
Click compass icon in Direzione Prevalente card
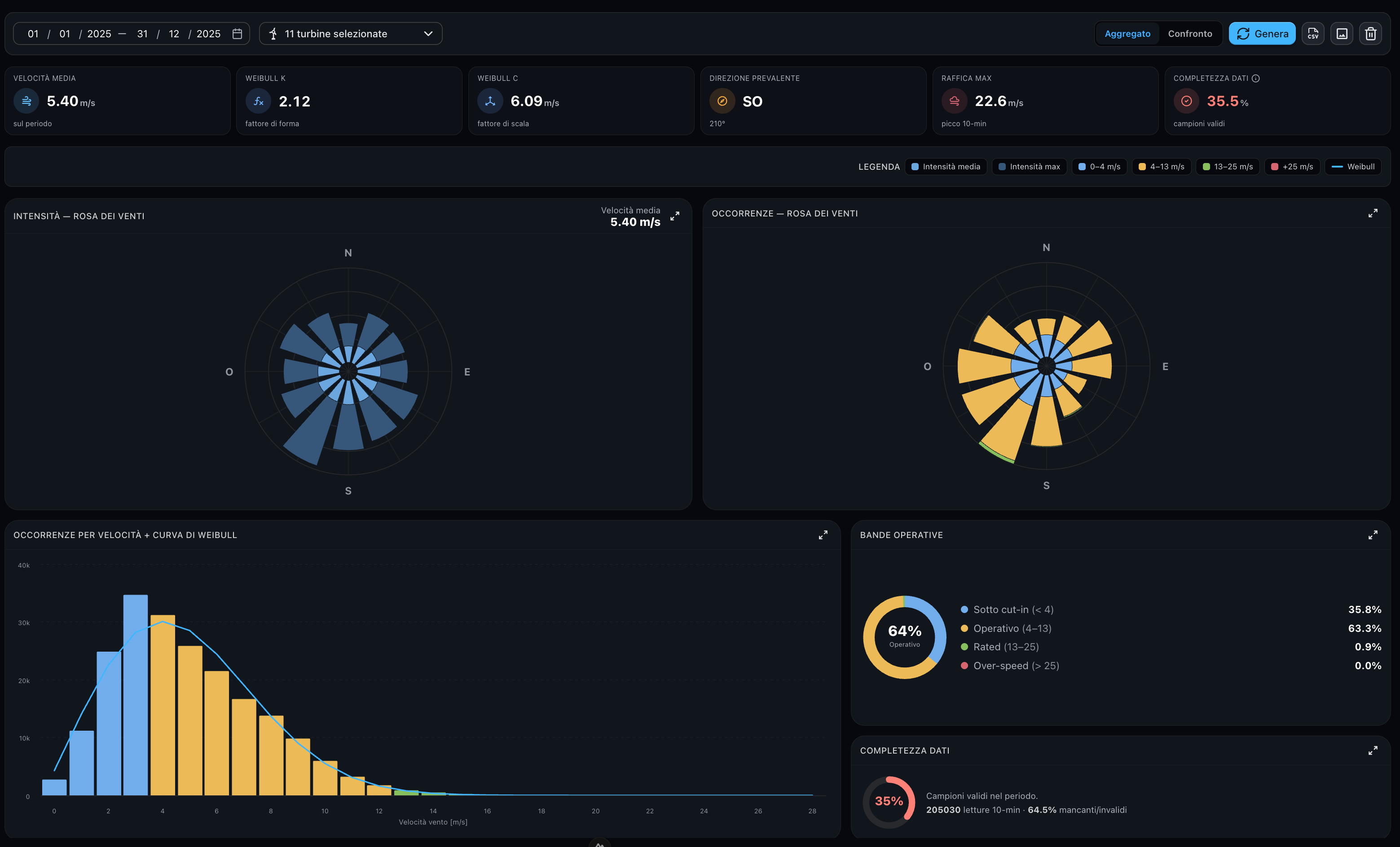[x=722, y=101]
